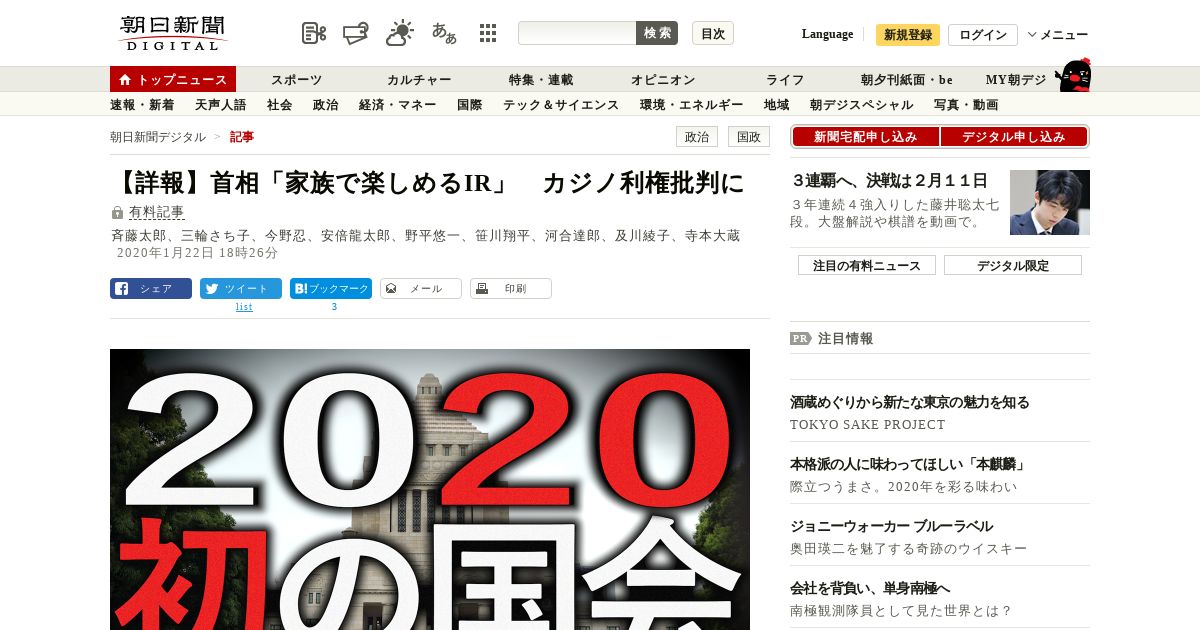Go to 天声人語 section

(220, 105)
